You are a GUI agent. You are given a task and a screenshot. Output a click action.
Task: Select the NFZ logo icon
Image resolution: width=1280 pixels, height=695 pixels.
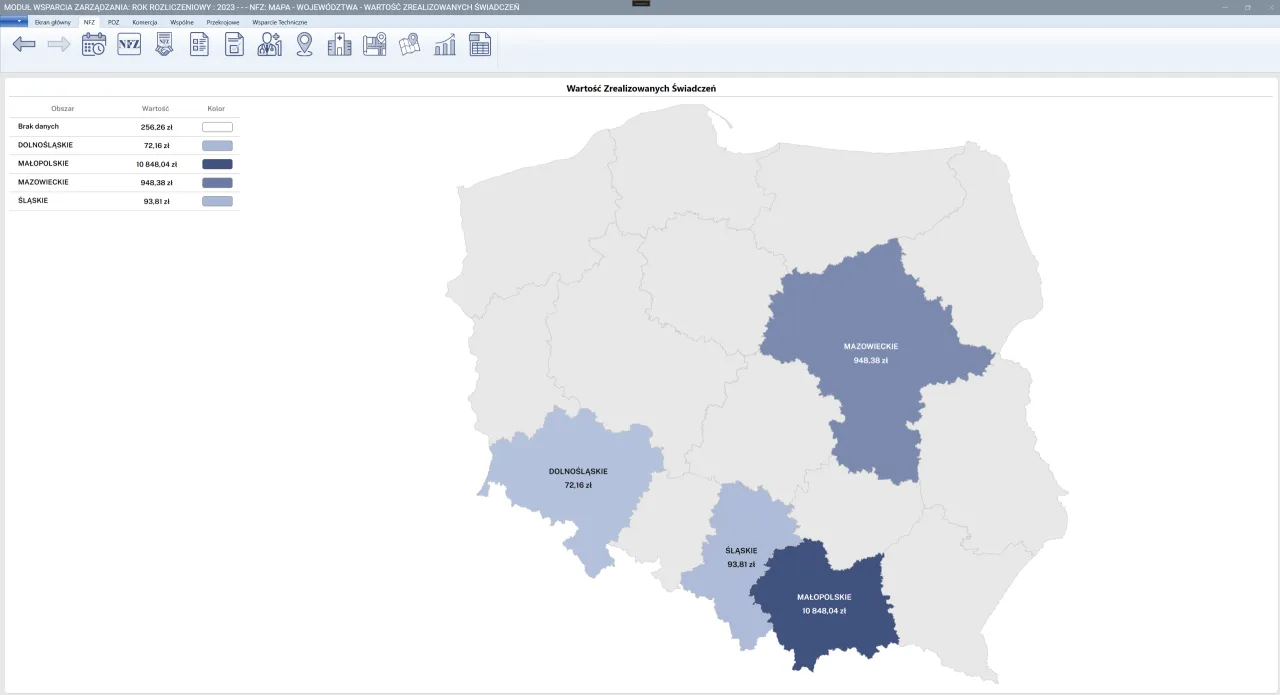[128, 43]
